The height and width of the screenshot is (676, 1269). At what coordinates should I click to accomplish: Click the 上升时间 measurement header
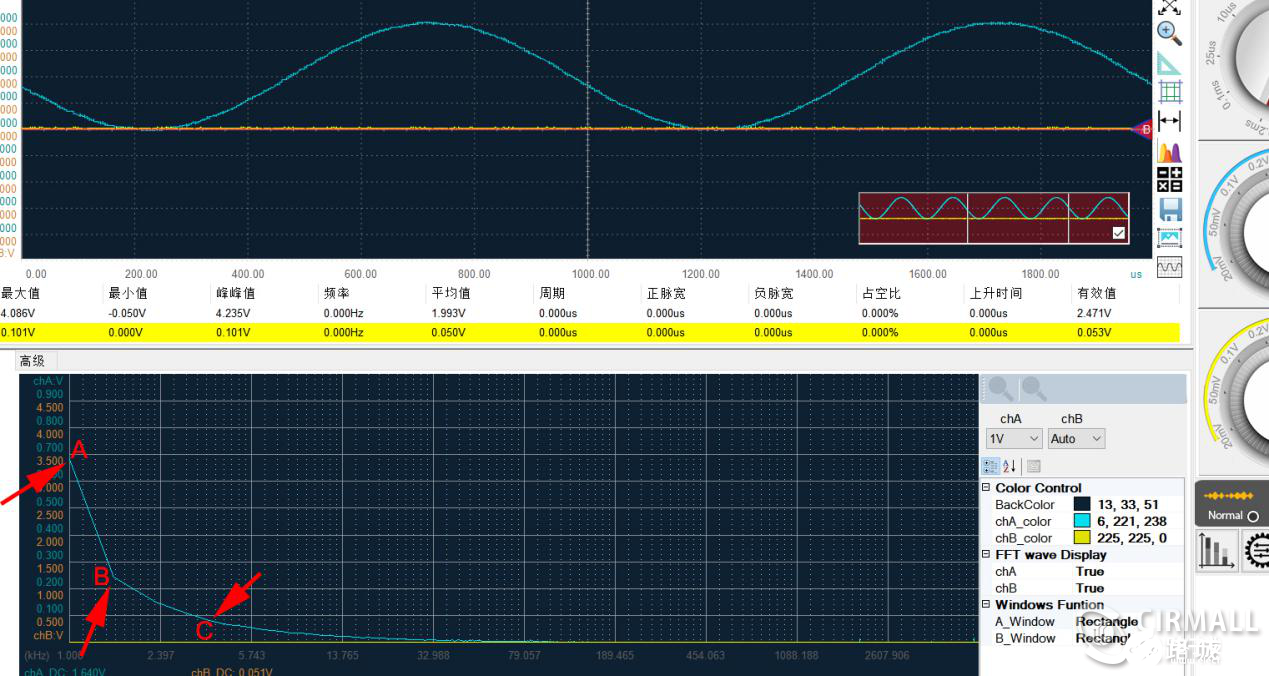click(995, 294)
